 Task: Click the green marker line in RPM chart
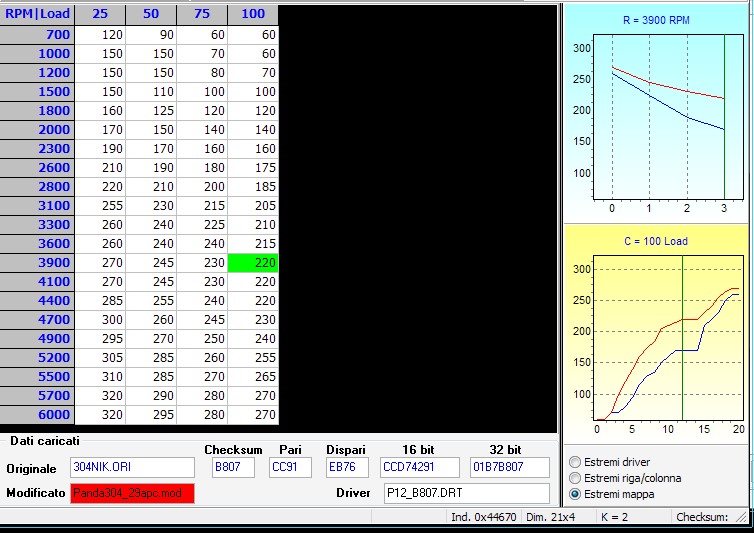(724, 117)
